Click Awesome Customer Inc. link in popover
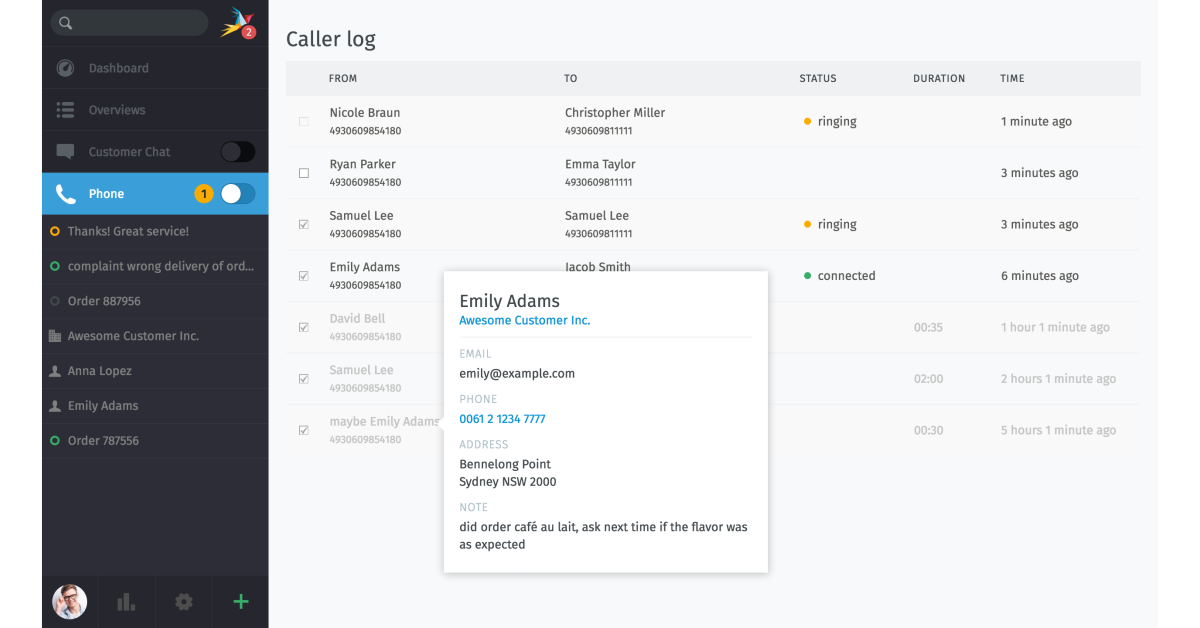 pos(524,321)
